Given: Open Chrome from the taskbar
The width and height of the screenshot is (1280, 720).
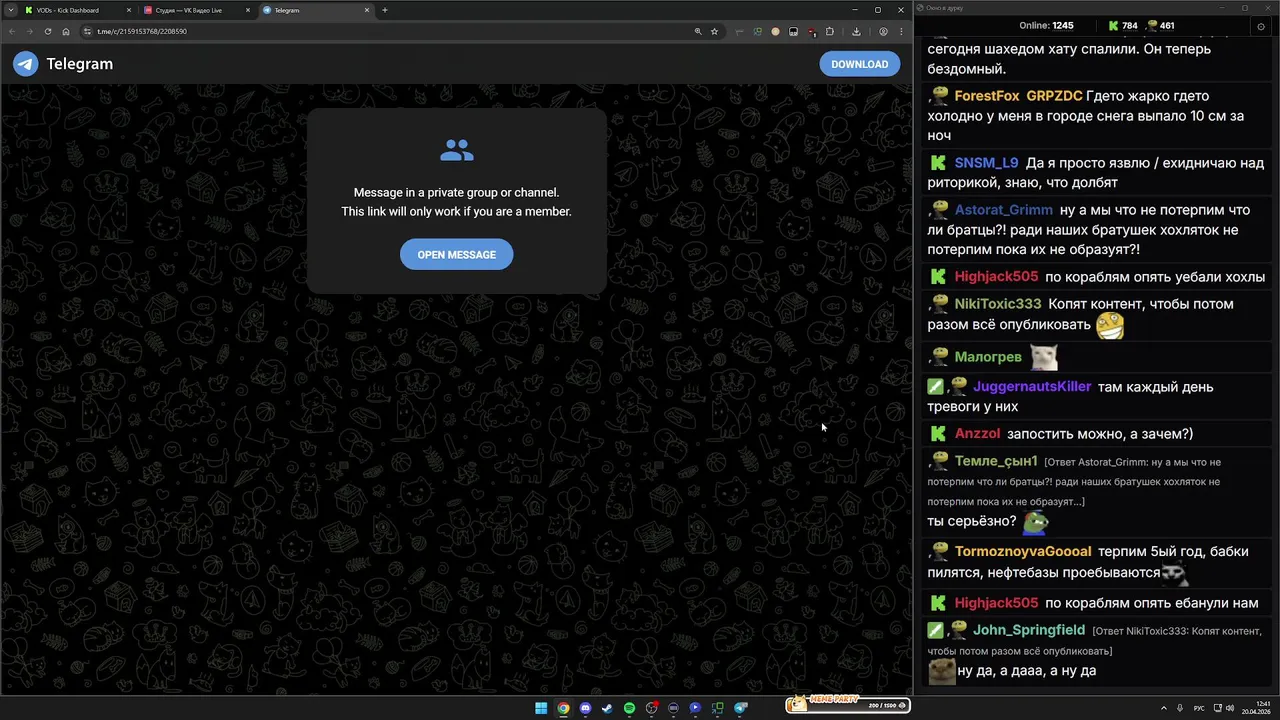Looking at the screenshot, I should pos(563,708).
